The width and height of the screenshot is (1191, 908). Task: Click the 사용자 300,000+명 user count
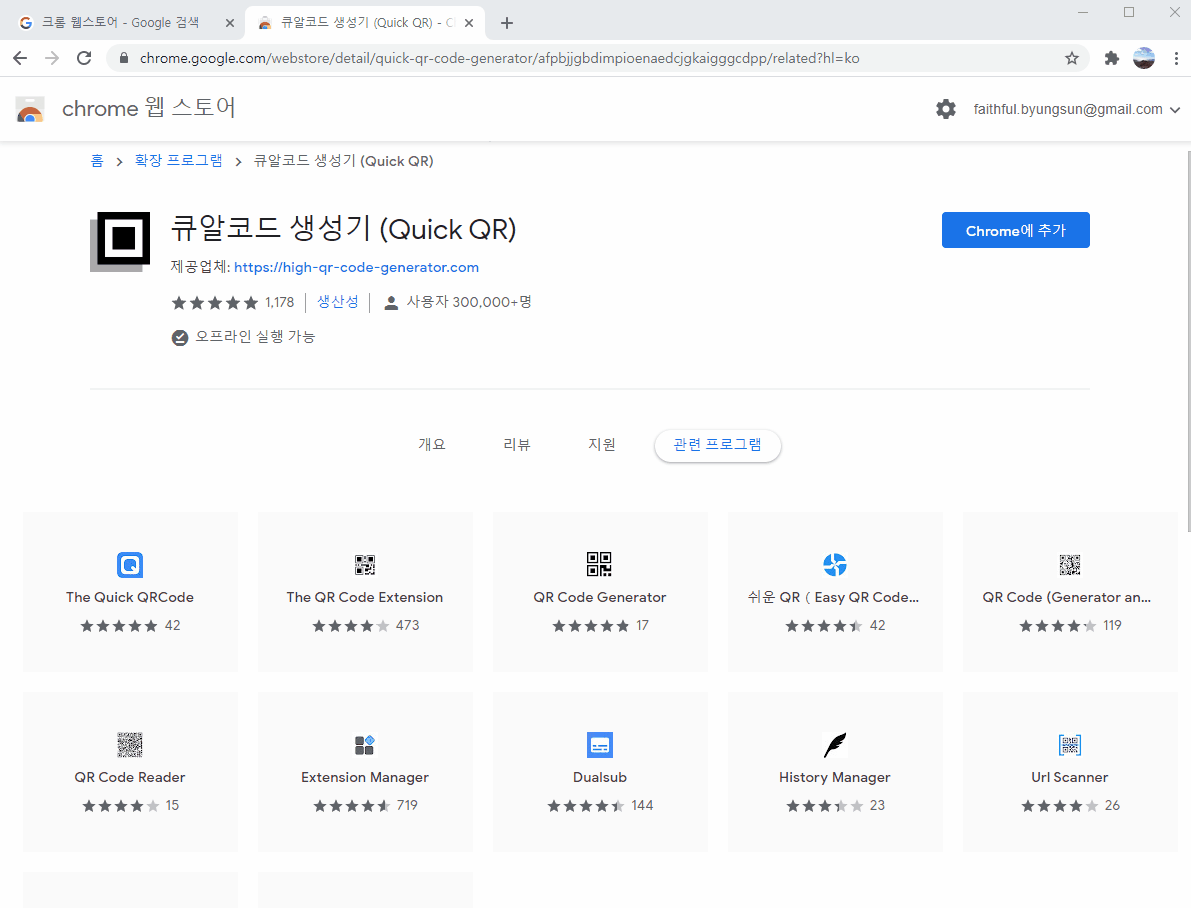(x=469, y=302)
